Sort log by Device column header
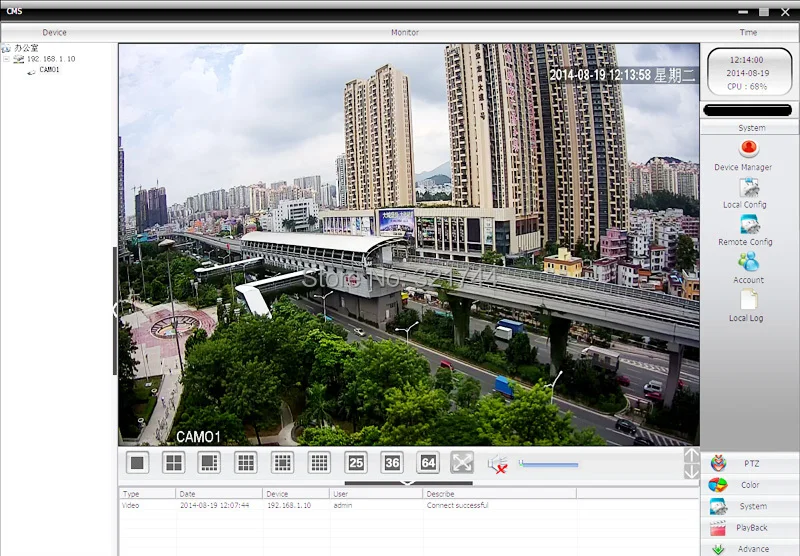This screenshot has height=556, width=800. pos(296,494)
